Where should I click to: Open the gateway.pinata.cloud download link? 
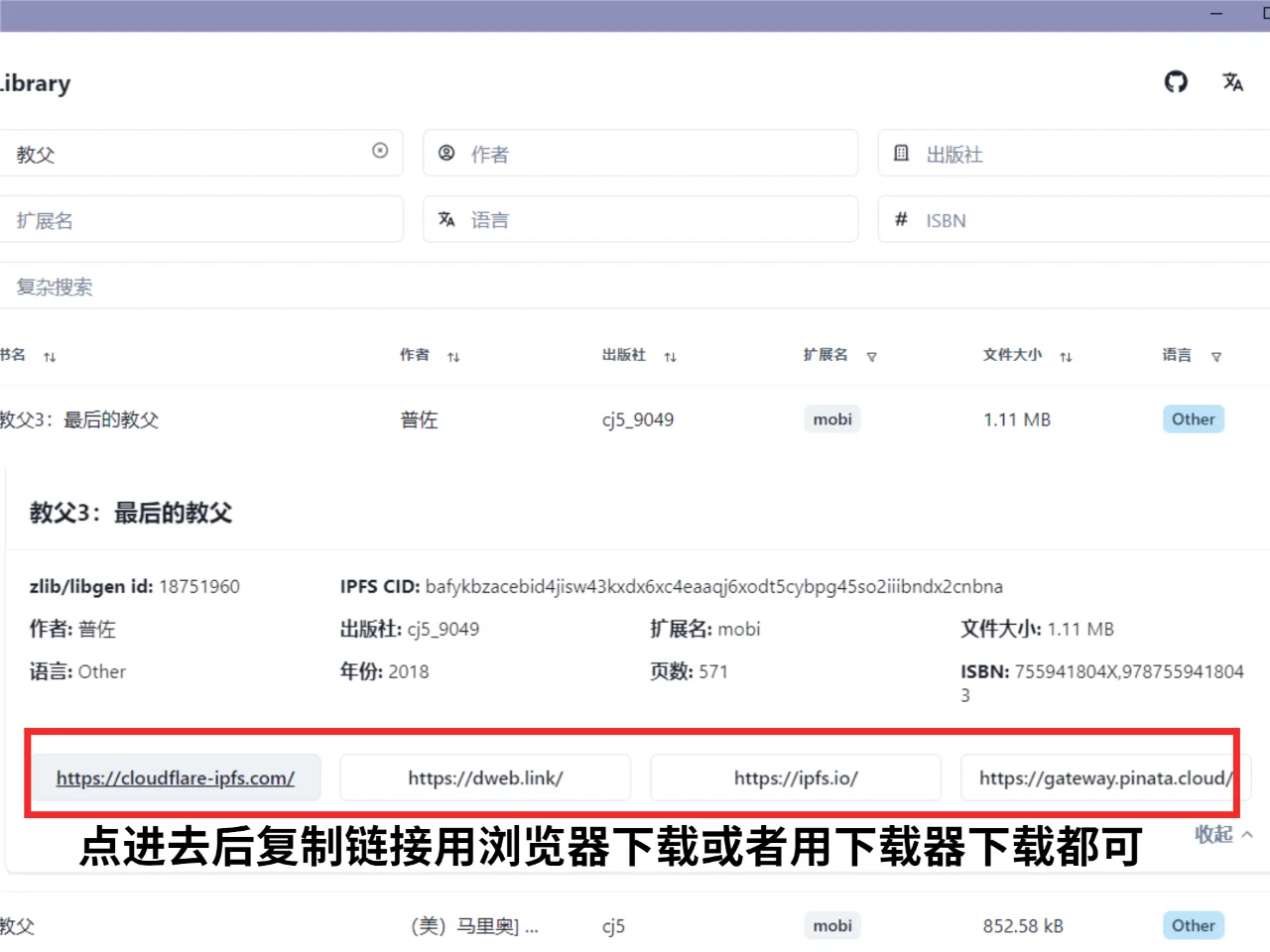pyautogui.click(x=1105, y=777)
